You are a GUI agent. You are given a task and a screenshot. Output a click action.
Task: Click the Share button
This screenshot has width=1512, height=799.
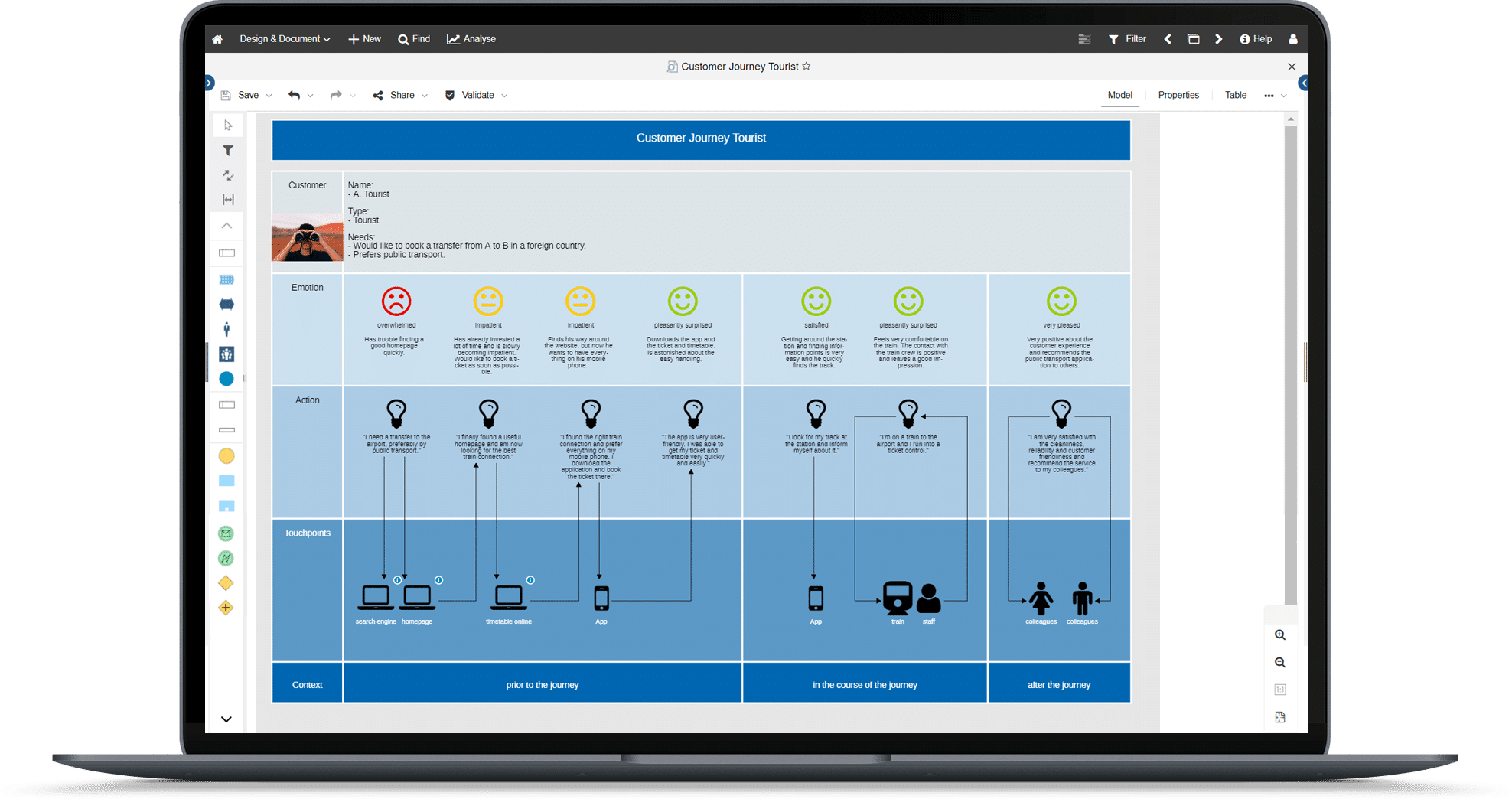[x=395, y=95]
